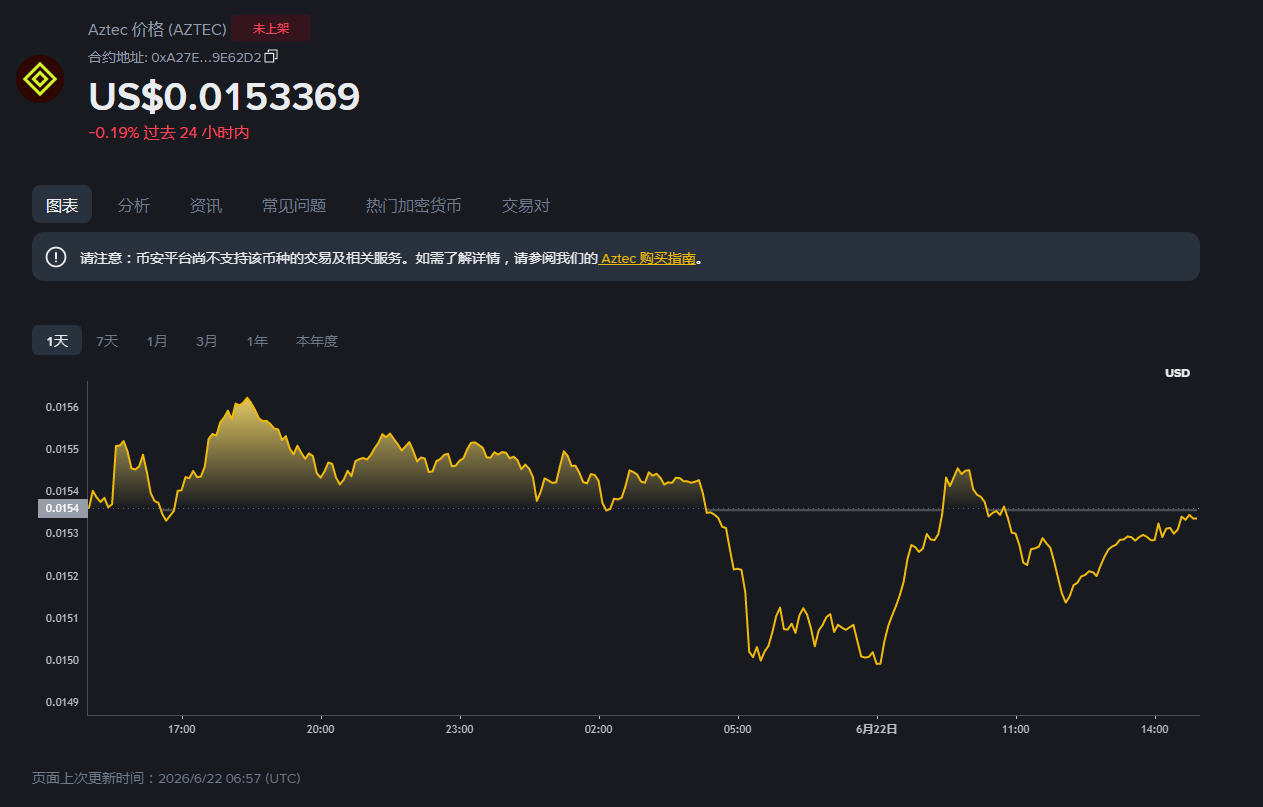Click the highlighted 0.0154 price marker on axis
This screenshot has width=1263, height=807.
pyautogui.click(x=62, y=508)
